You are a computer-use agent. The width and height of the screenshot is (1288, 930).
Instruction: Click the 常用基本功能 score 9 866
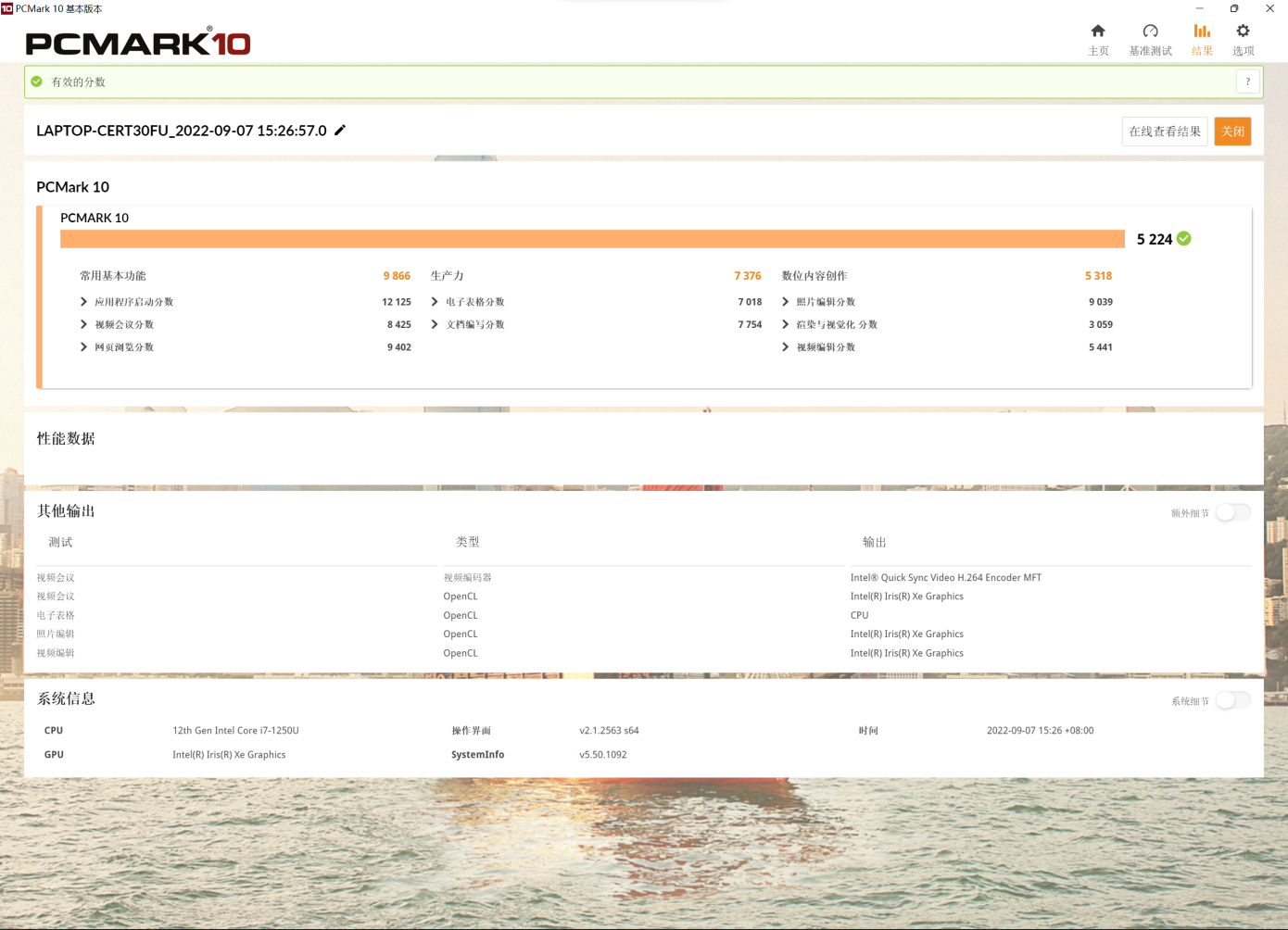pos(397,276)
